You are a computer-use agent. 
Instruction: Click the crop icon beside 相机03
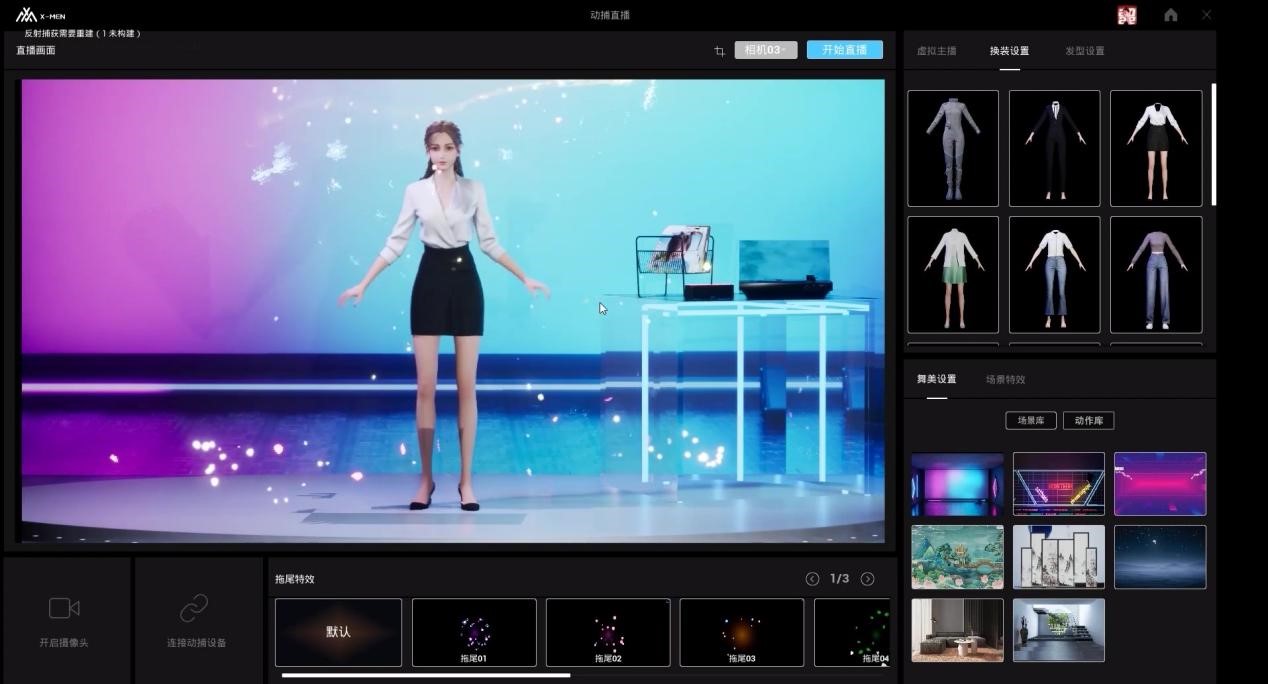719,51
